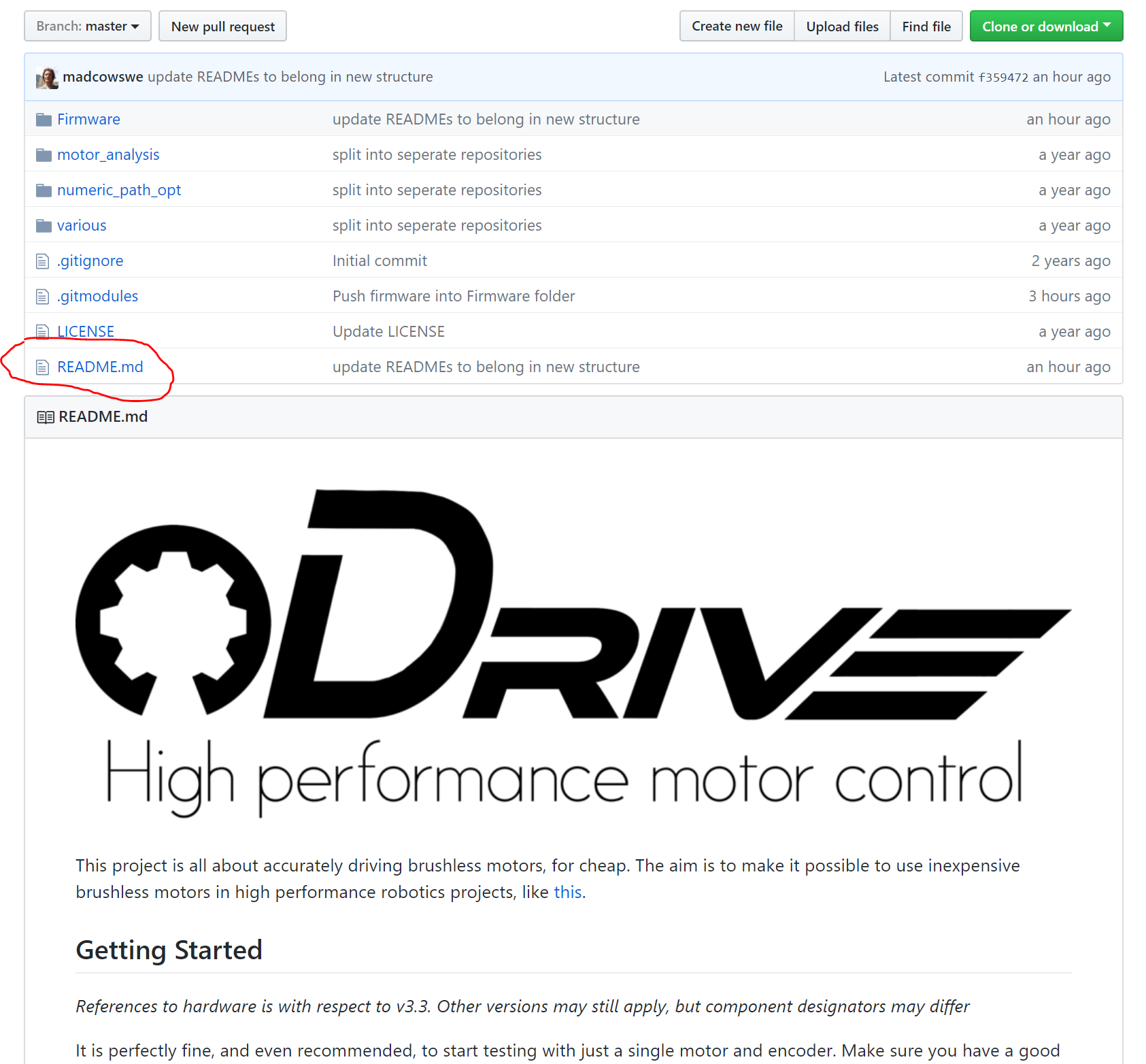Image resolution: width=1146 pixels, height=1064 pixels.
Task: Click '3 hours ago' timestamp for .gitmodules
Action: pos(1069,296)
